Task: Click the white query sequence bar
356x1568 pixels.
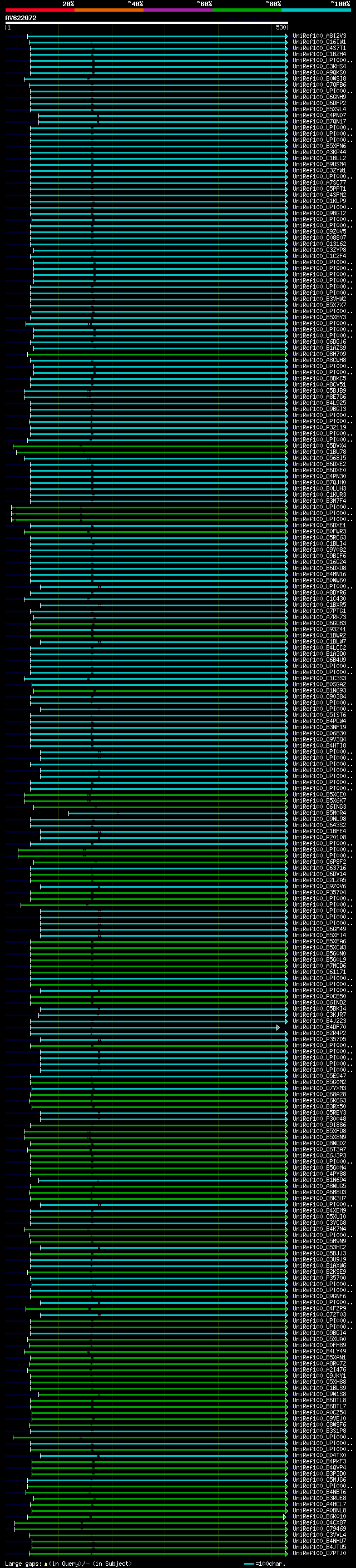Action: (x=147, y=22)
